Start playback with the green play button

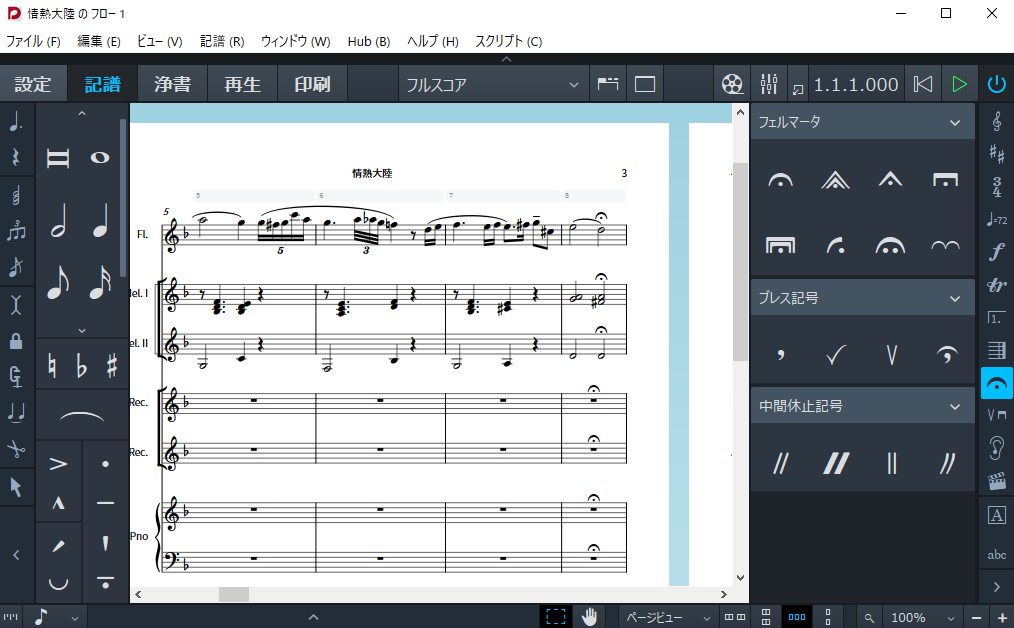[960, 84]
